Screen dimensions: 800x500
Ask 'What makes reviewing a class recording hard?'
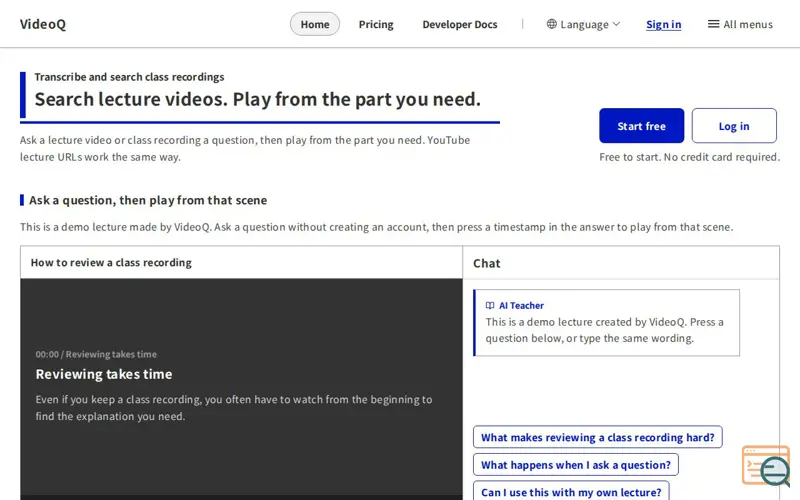[x=597, y=437]
